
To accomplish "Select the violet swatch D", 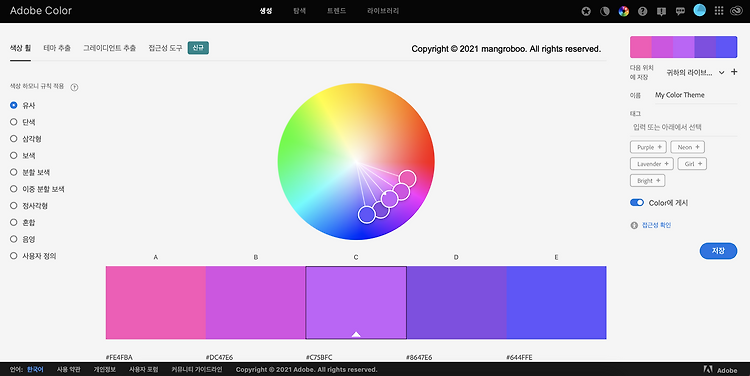I will coord(456,302).
